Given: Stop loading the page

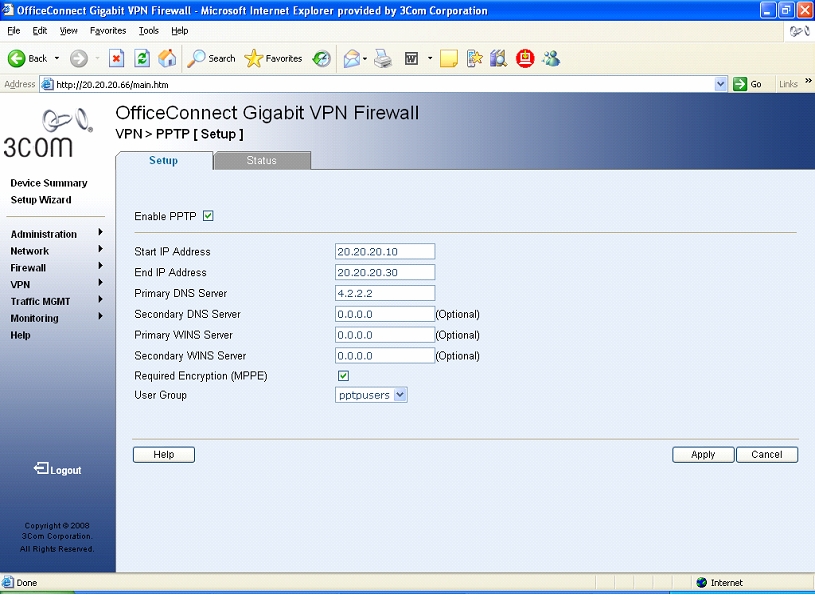Looking at the screenshot, I should point(116,58).
